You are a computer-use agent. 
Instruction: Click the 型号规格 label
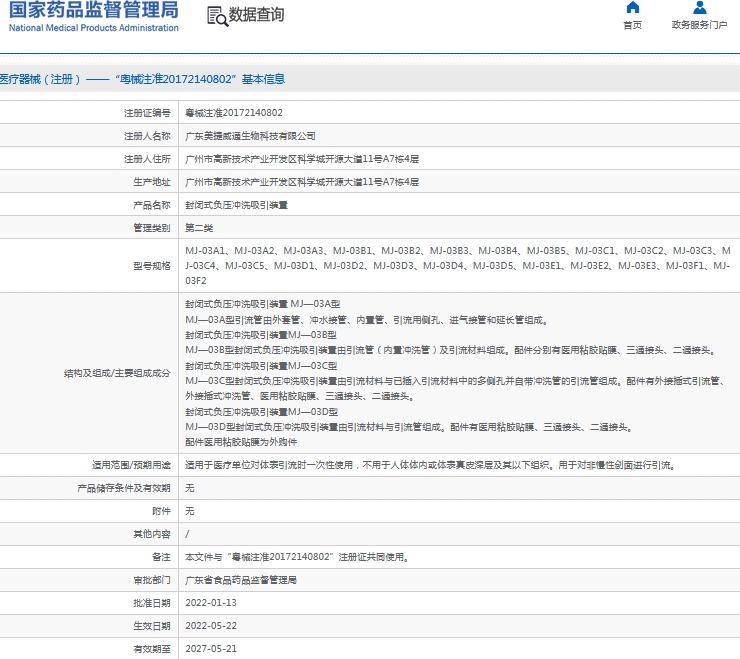151,266
